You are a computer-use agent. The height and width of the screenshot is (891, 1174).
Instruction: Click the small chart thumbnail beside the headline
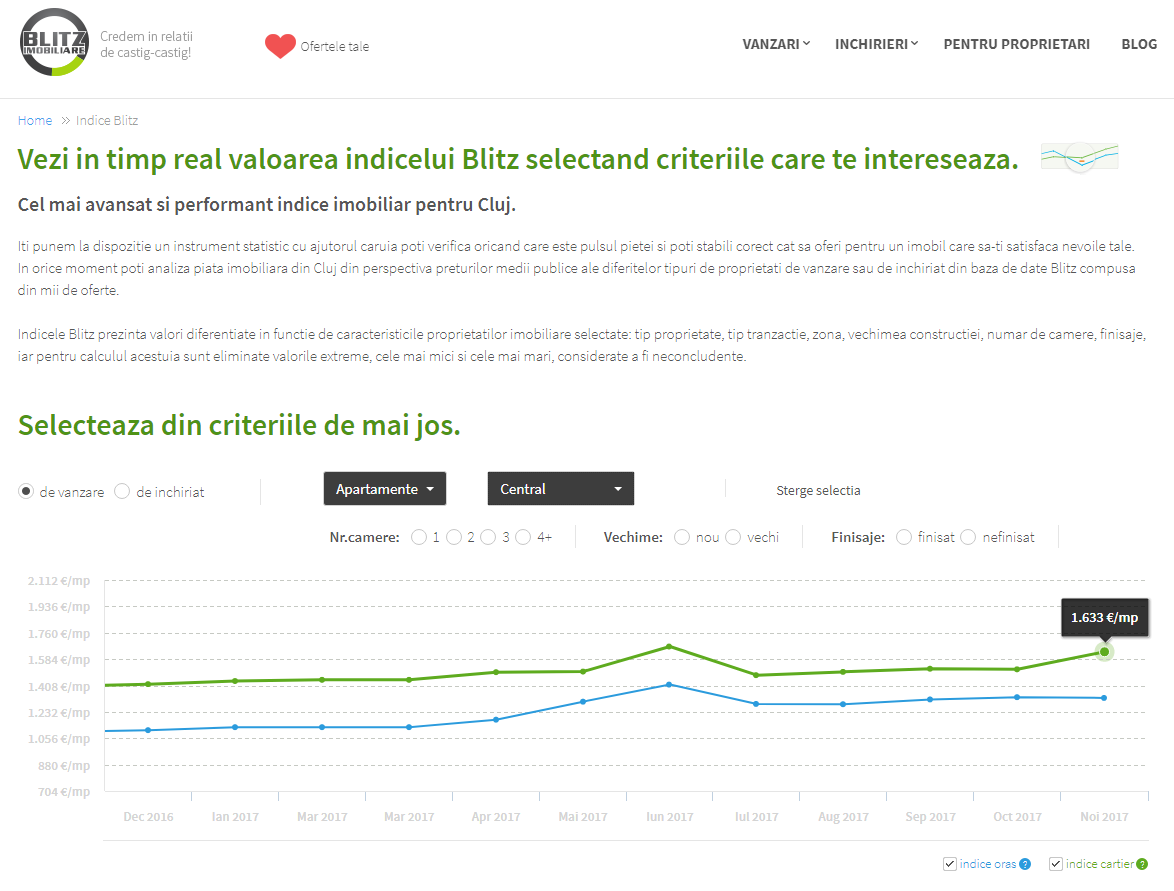(1079, 157)
